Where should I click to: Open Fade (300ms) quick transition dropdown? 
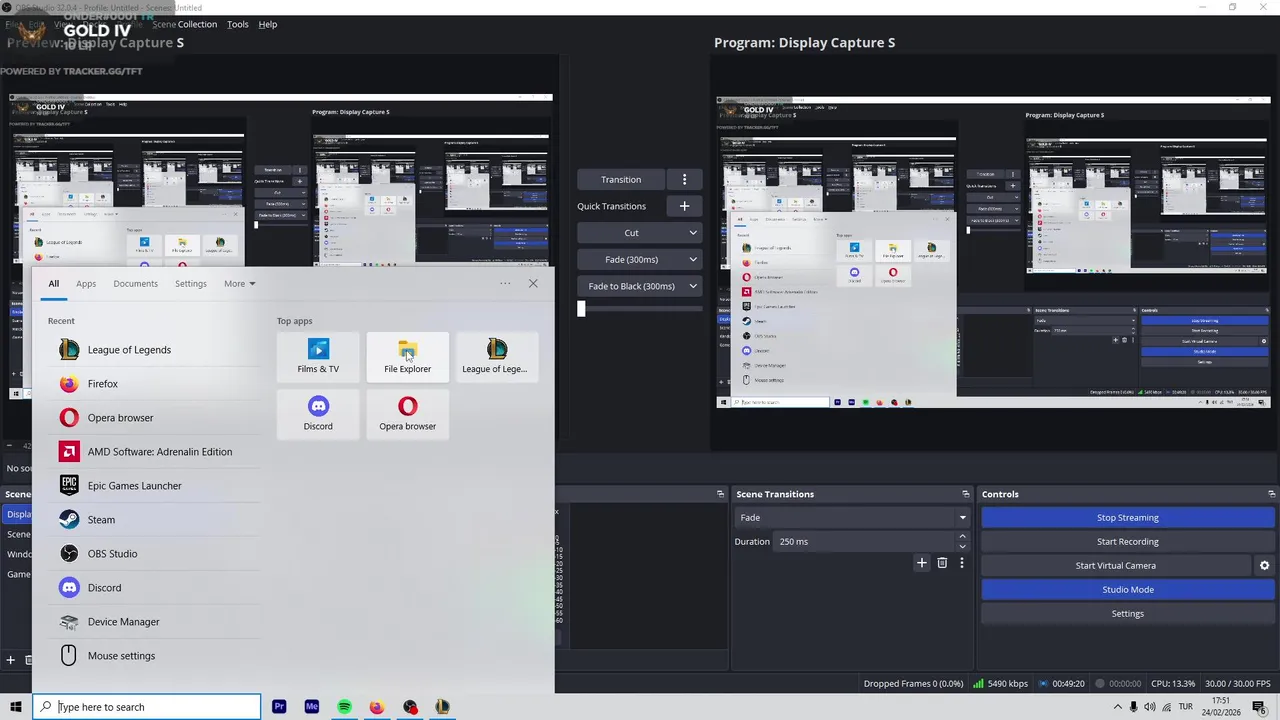point(639,260)
